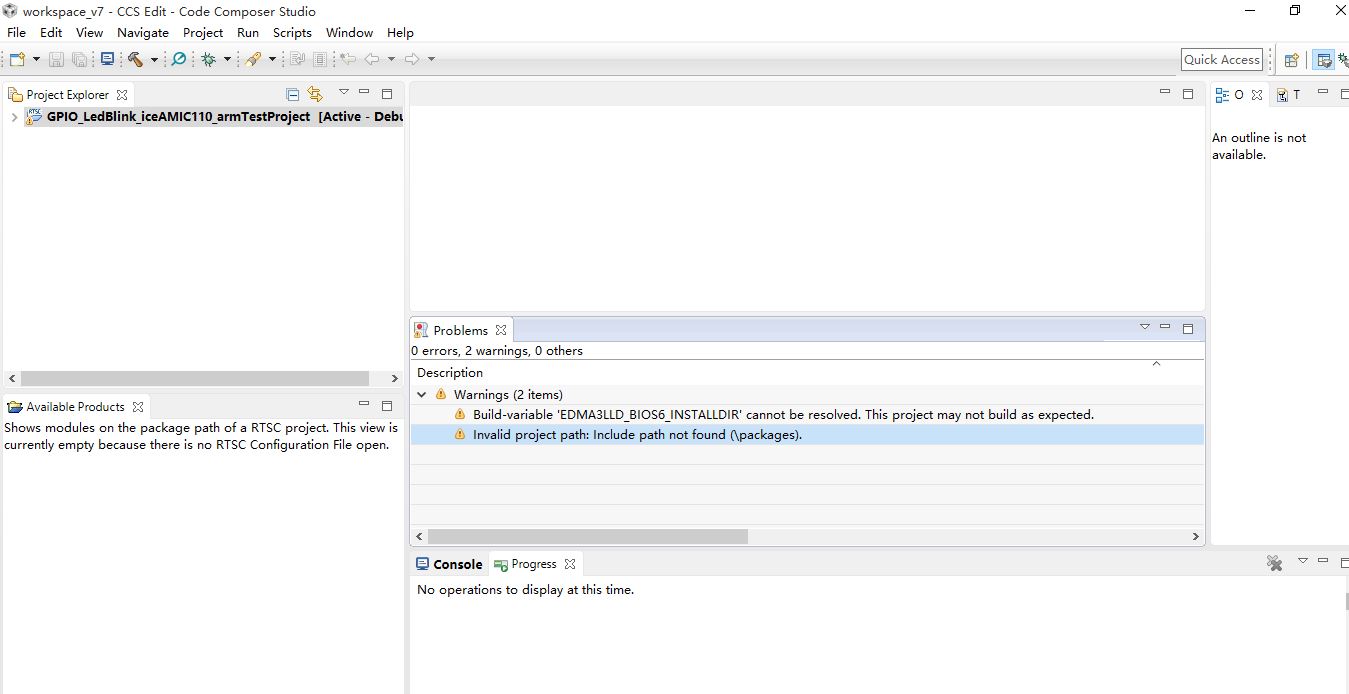Open the Build hammer dropdown arrow
This screenshot has width=1349, height=694.
click(x=154, y=59)
